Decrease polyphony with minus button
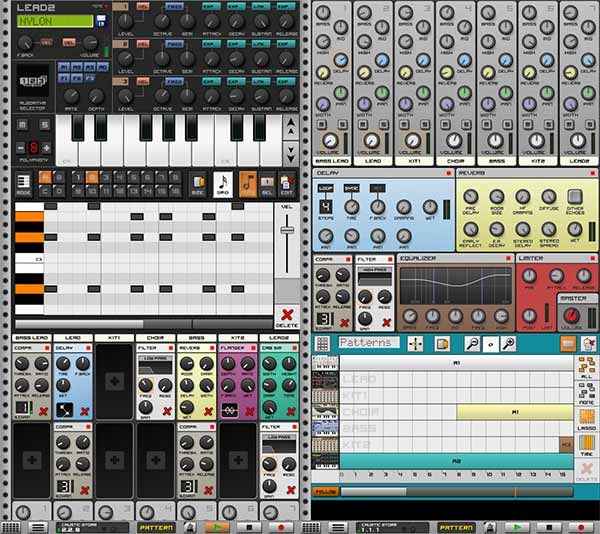Viewport: 600px width, 534px height. 21,148
